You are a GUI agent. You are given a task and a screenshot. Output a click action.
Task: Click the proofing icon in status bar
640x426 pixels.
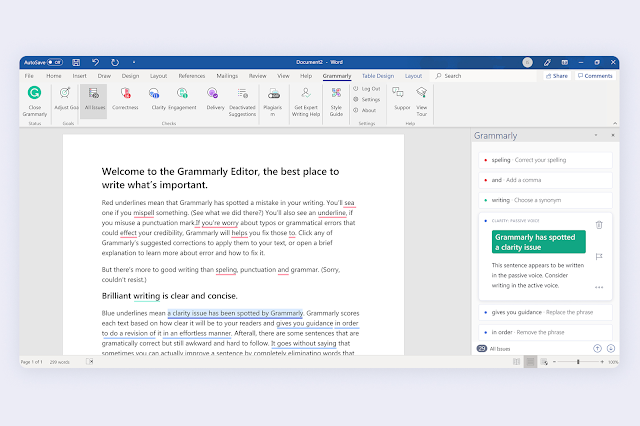tap(90, 362)
